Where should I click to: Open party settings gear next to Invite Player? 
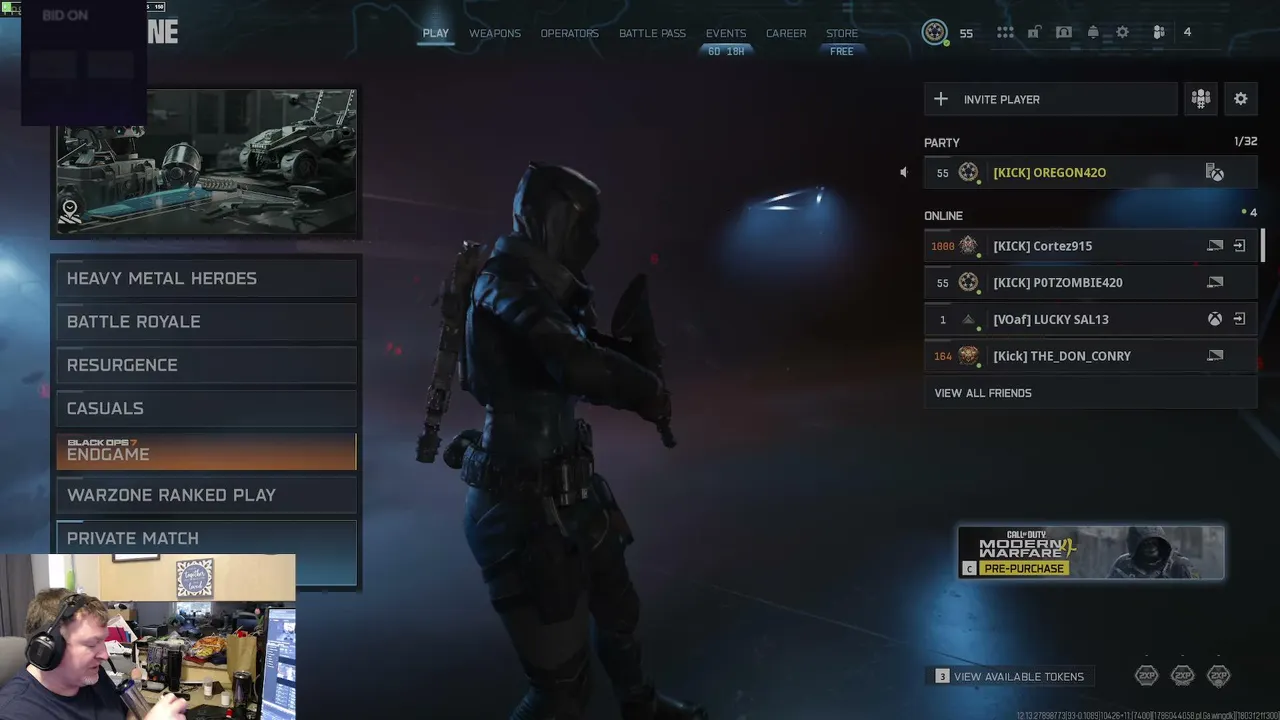tap(1241, 99)
